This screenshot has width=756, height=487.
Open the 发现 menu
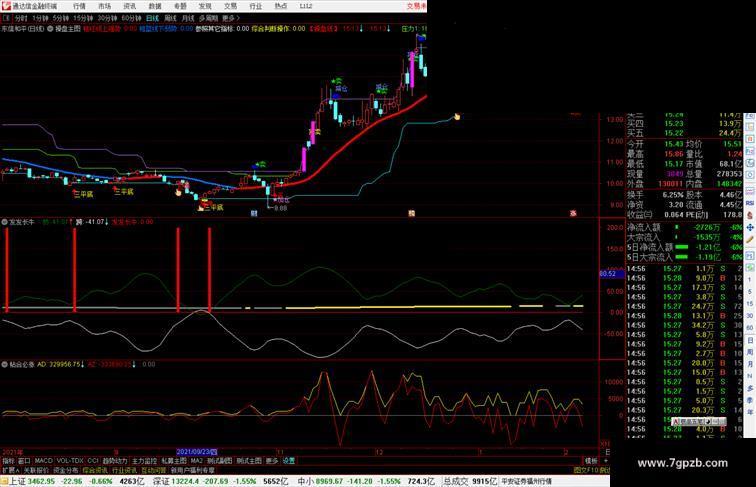pos(205,6)
